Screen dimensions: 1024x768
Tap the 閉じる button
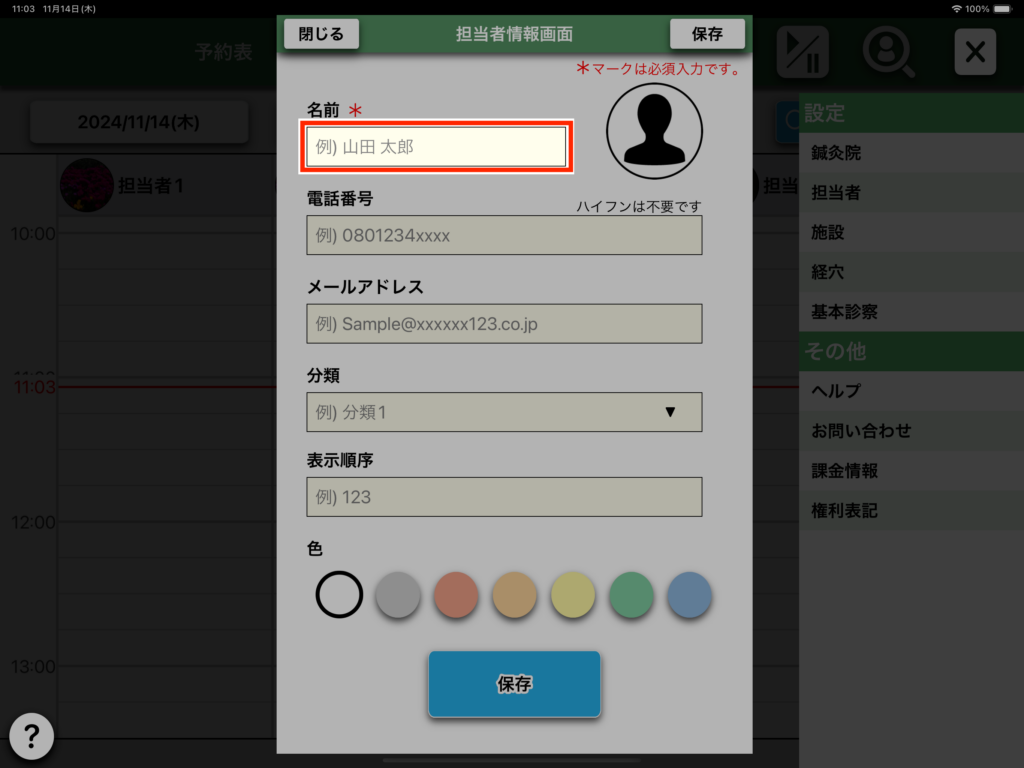tap(321, 34)
